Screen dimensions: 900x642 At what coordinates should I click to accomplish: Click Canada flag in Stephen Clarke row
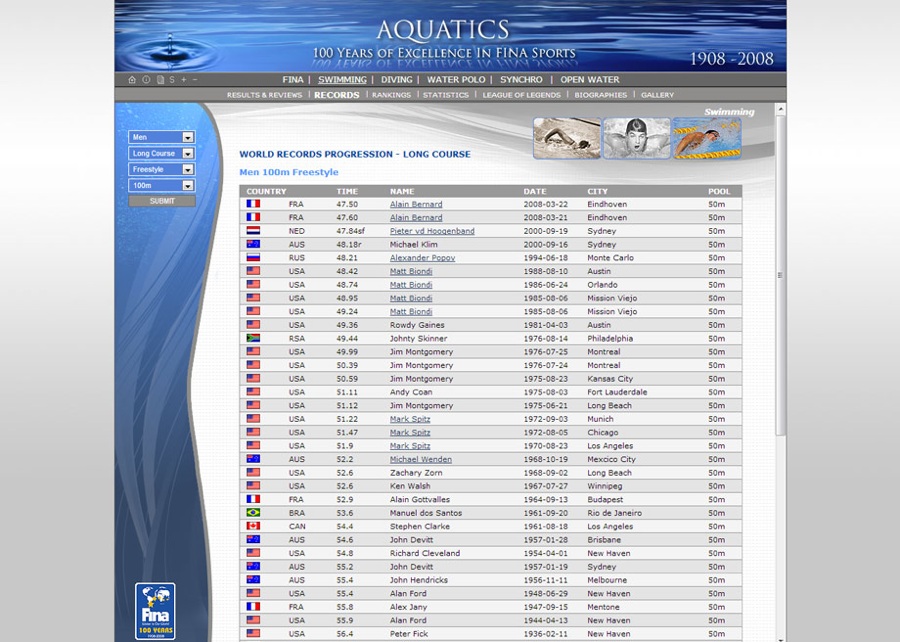point(253,526)
